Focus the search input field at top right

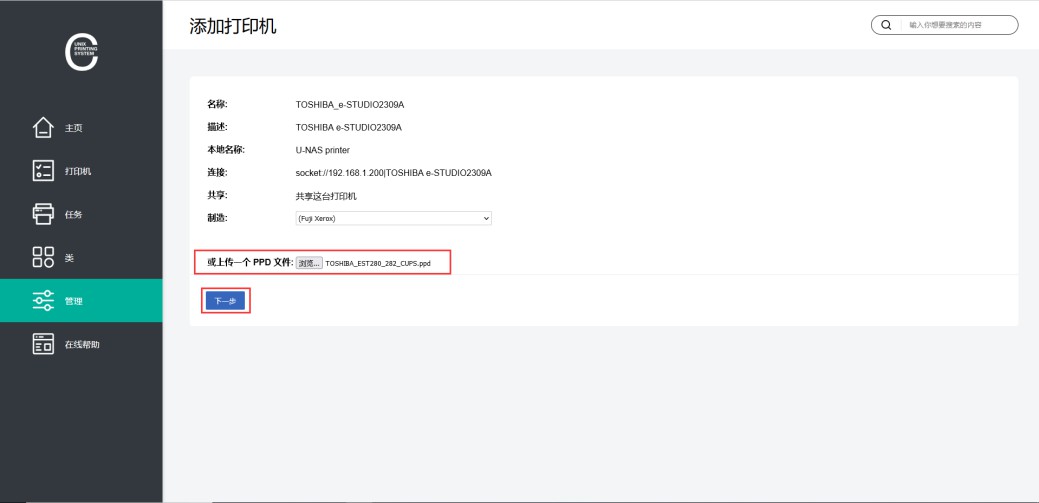[x=955, y=25]
